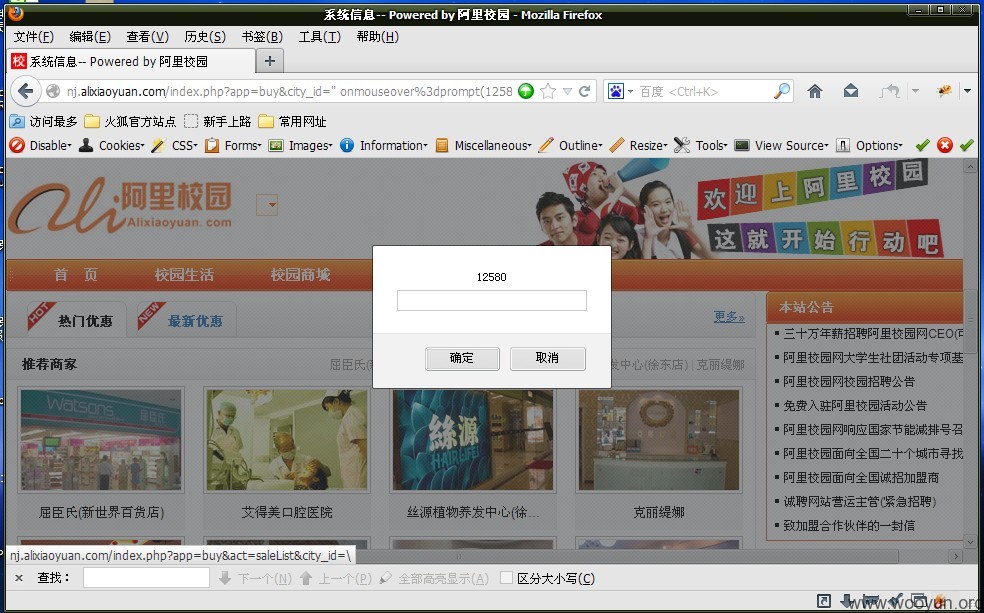
Task: Open 书签(B) menu
Action: pos(262,37)
